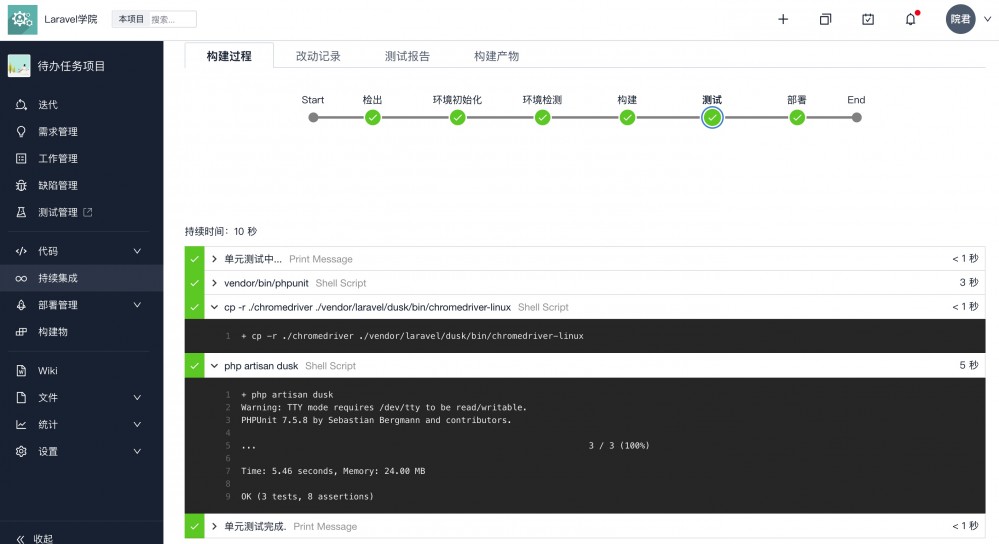Select the 构建 pipeline stage
The height and width of the screenshot is (544, 999).
pos(628,117)
